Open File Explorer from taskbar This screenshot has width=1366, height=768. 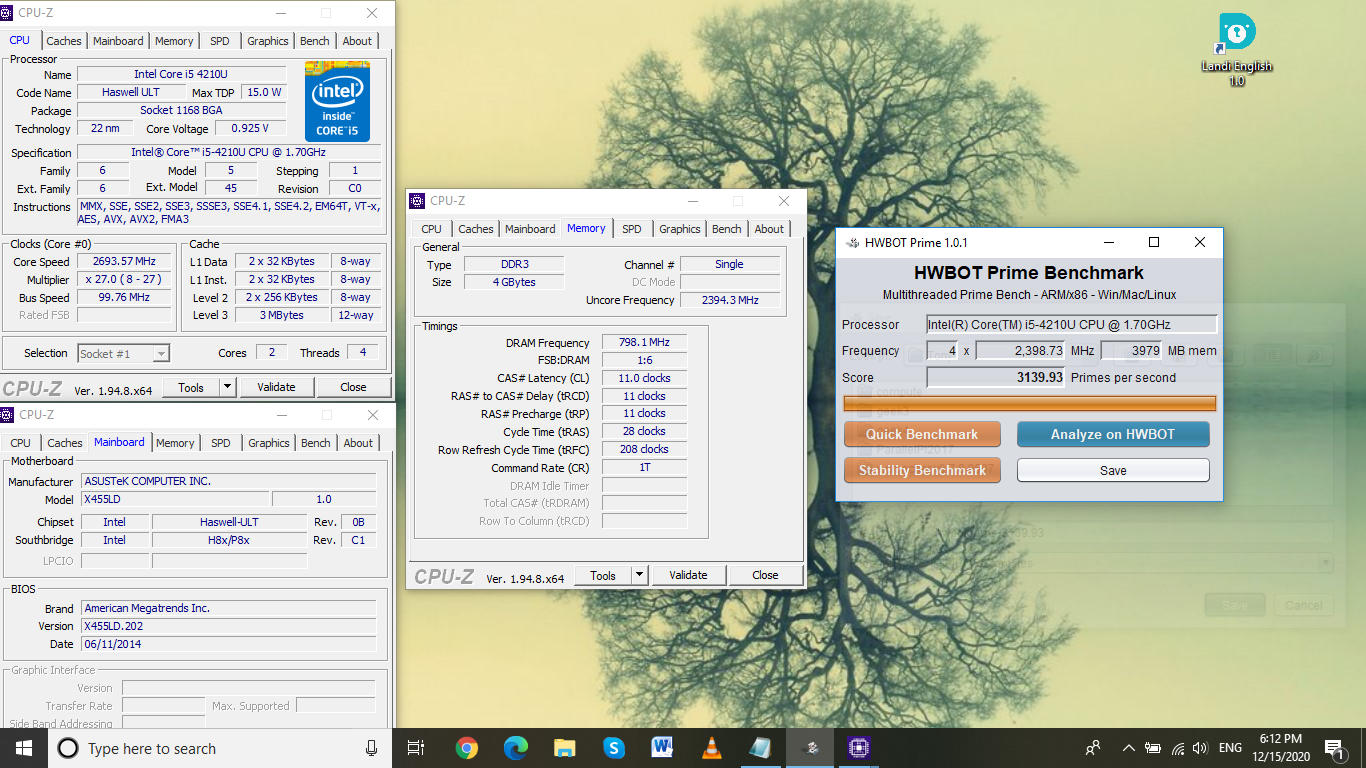coord(565,748)
